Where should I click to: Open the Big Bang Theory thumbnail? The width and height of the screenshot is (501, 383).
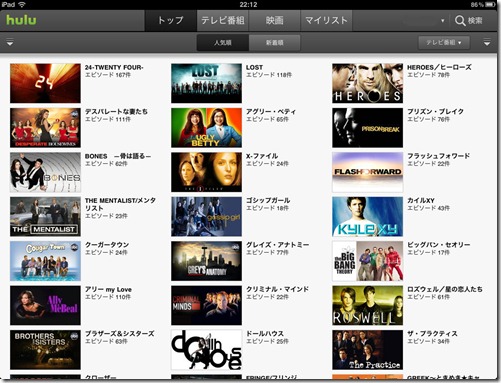[367, 261]
